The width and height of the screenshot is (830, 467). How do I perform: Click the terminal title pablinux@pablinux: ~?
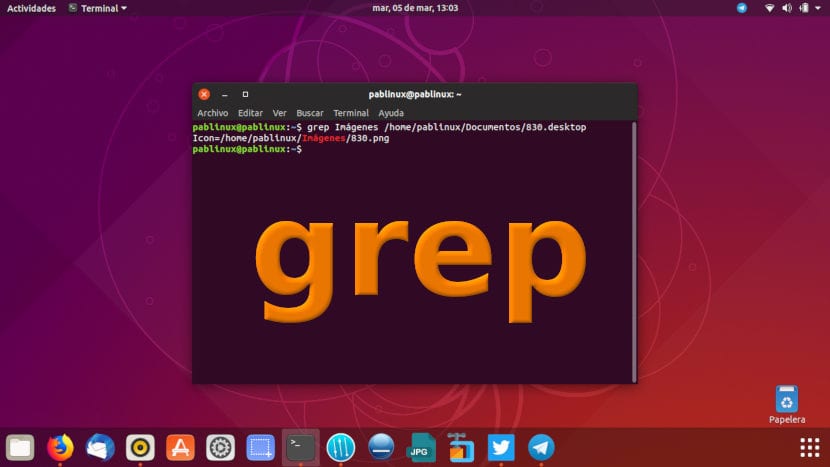tap(415, 94)
